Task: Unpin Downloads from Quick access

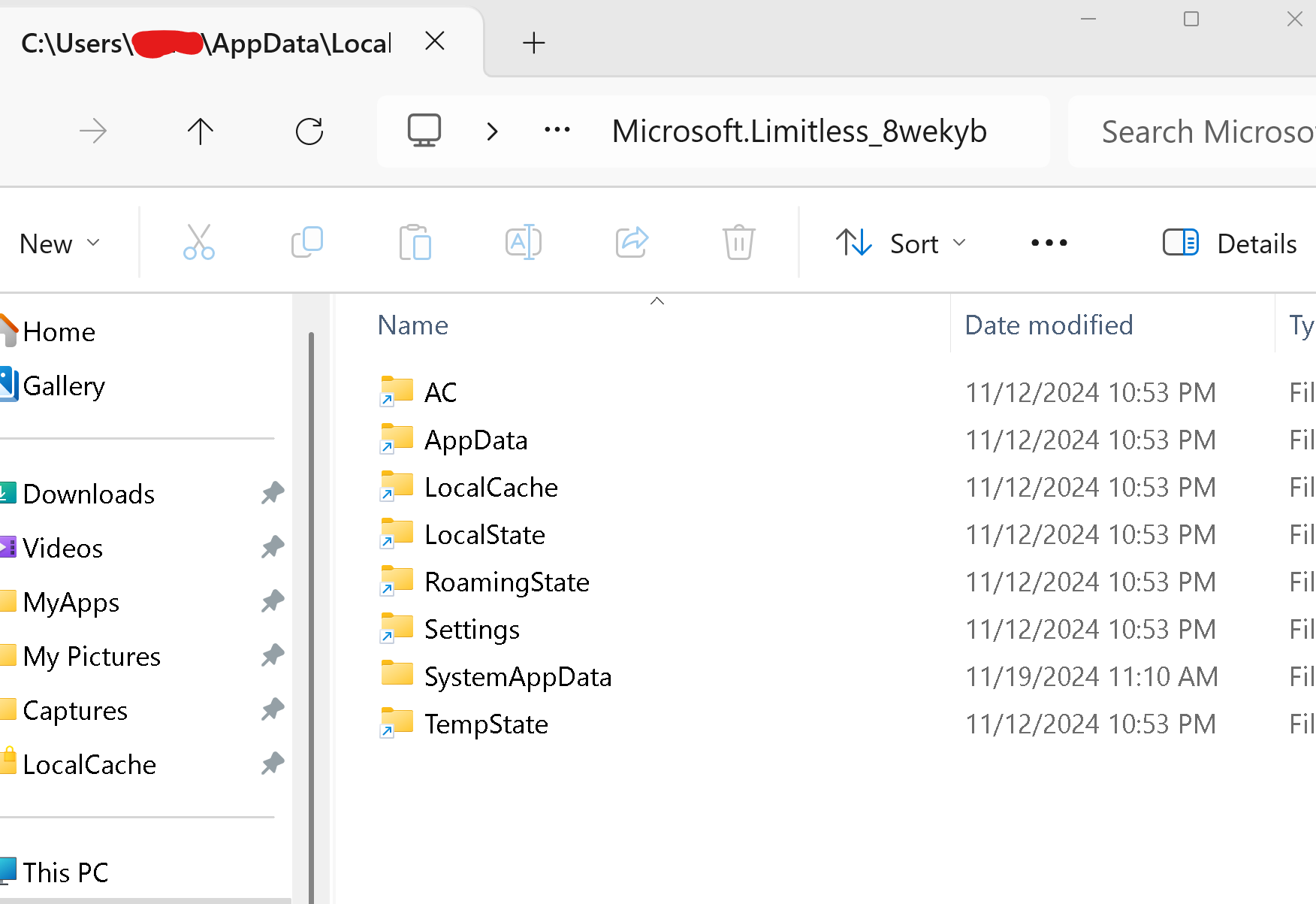Action: click(272, 493)
